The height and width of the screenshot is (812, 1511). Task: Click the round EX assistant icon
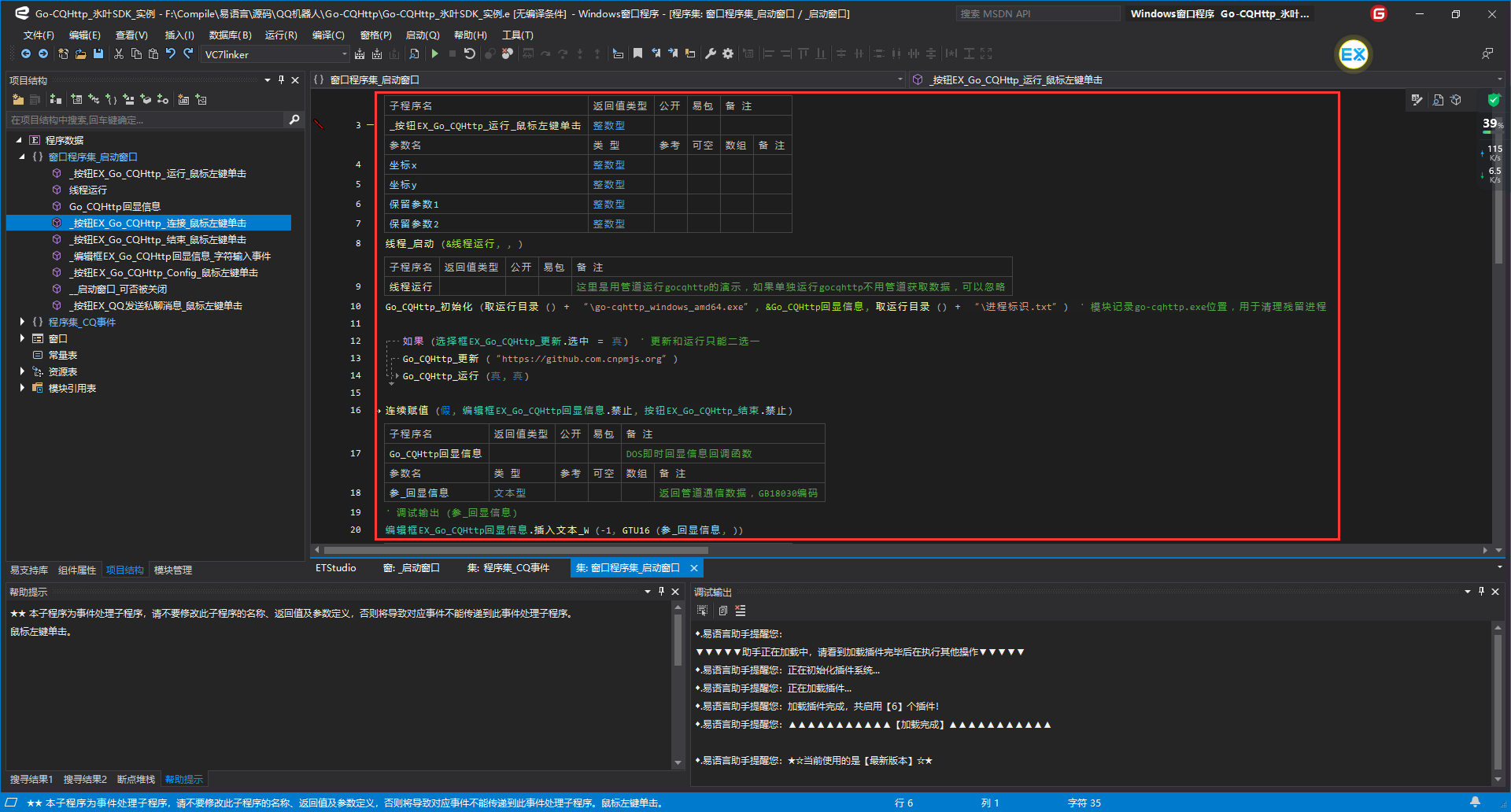[x=1353, y=54]
